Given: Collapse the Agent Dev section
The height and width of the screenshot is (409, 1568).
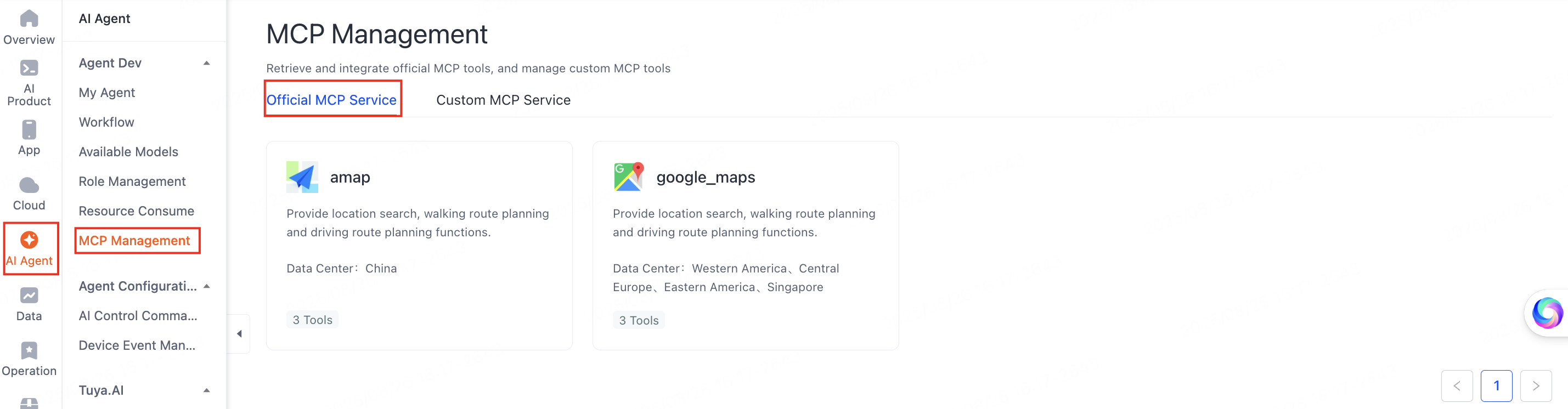Looking at the screenshot, I should [x=206, y=63].
